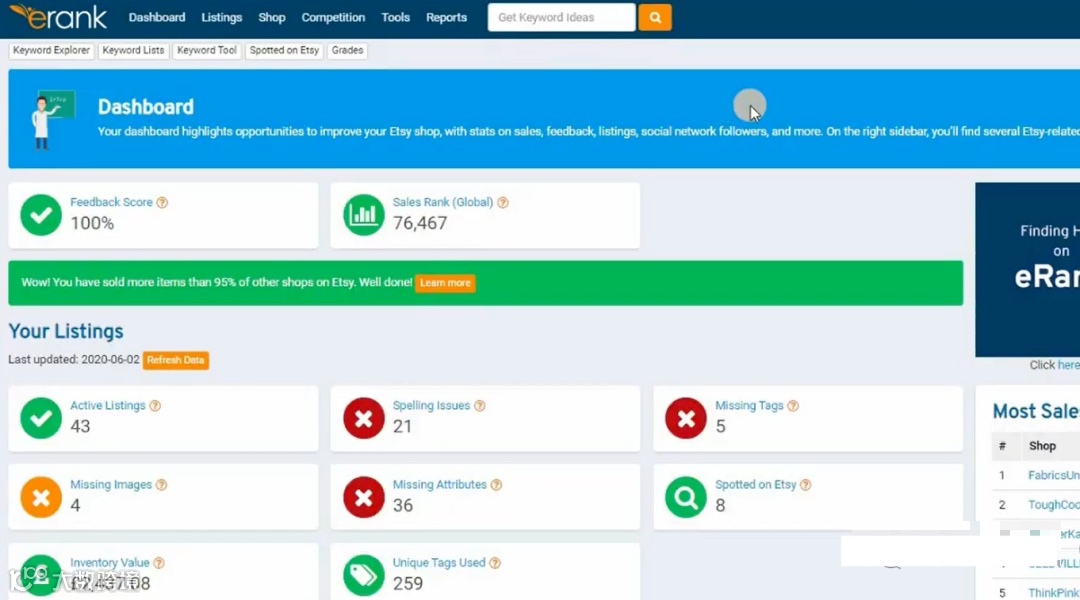Click the orange search magnifier button
Screen dimensions: 1080x600
click(x=654, y=17)
